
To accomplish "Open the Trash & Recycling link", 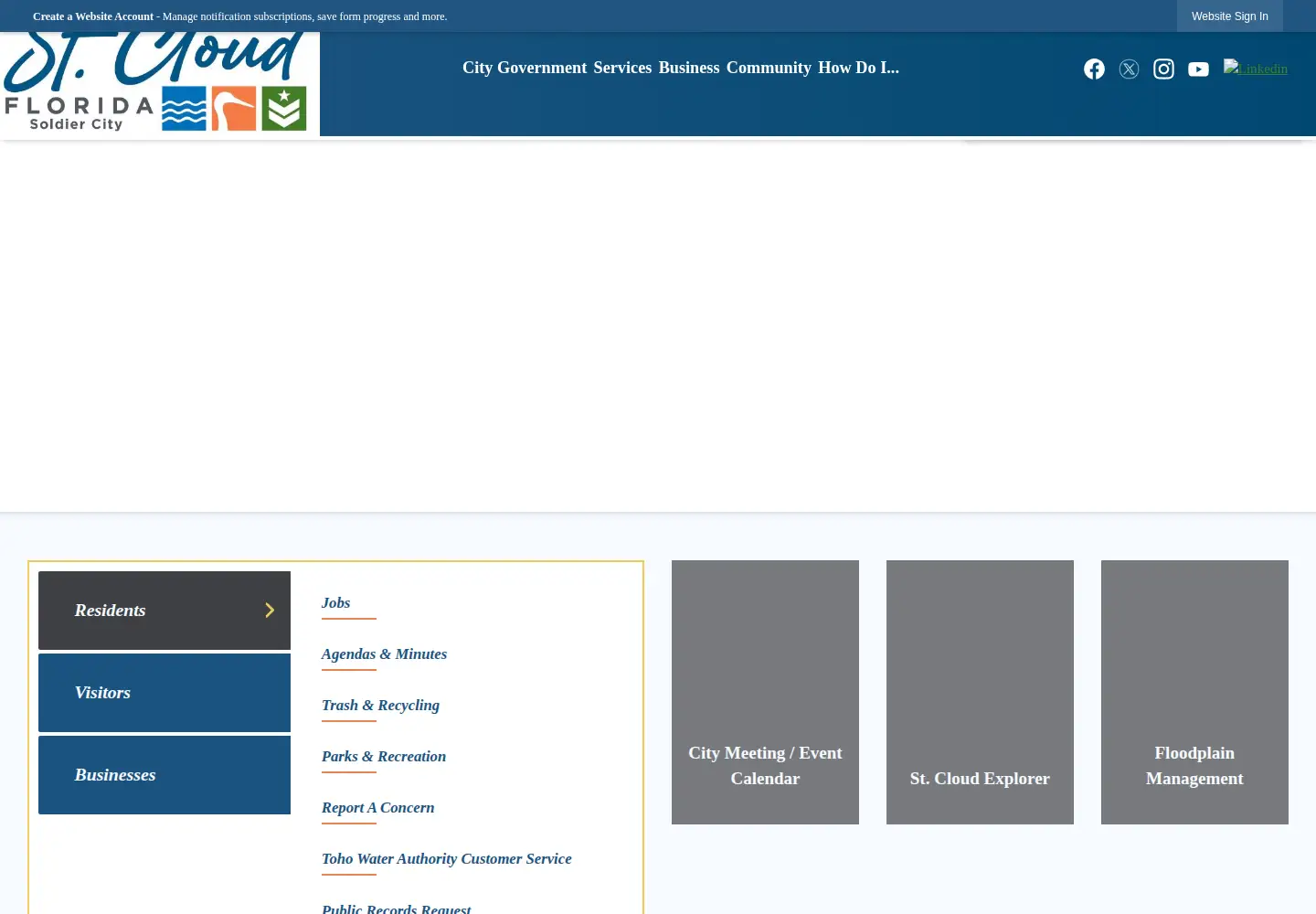I will [x=380, y=706].
